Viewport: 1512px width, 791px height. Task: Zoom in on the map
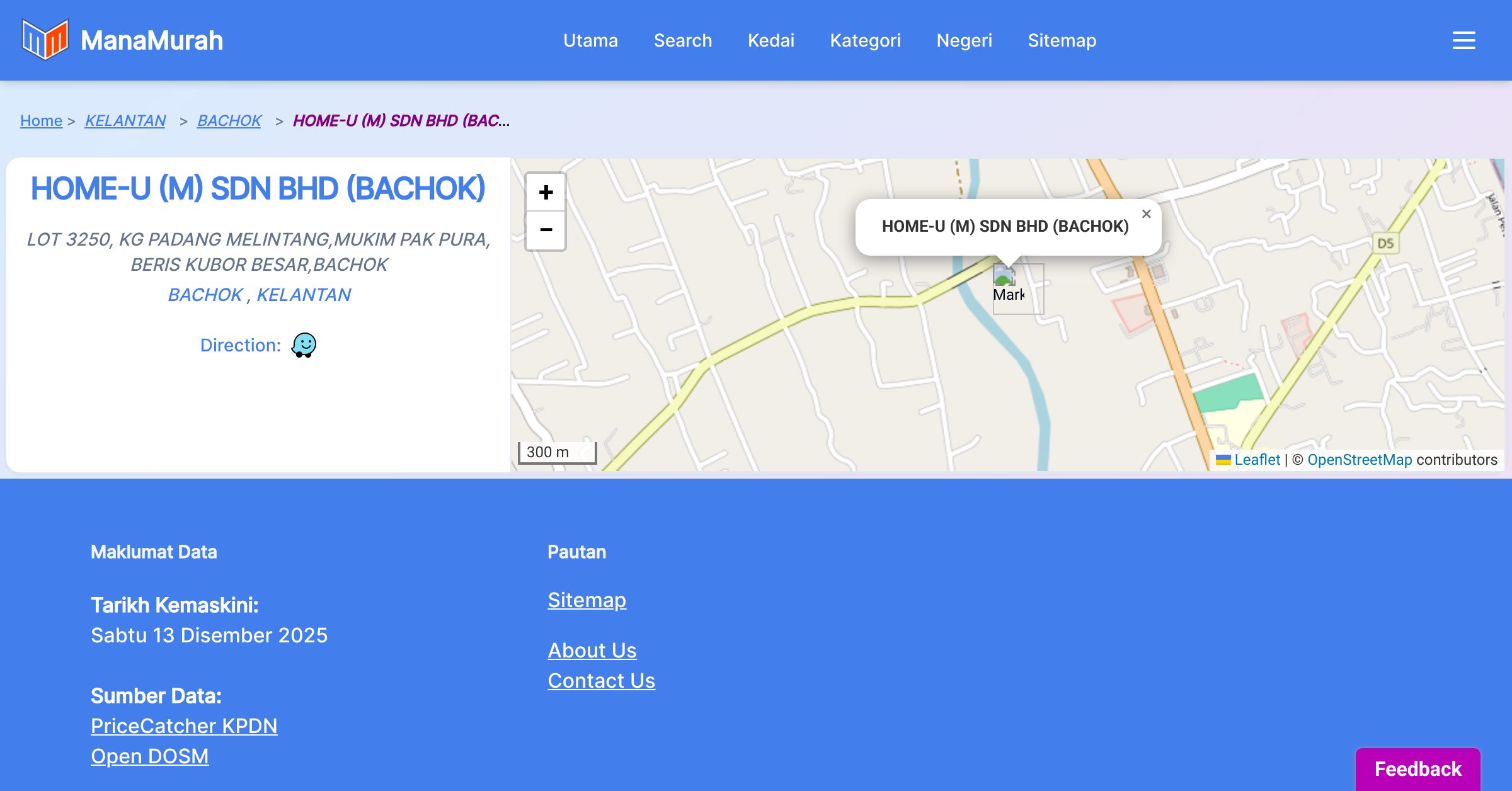(x=546, y=192)
